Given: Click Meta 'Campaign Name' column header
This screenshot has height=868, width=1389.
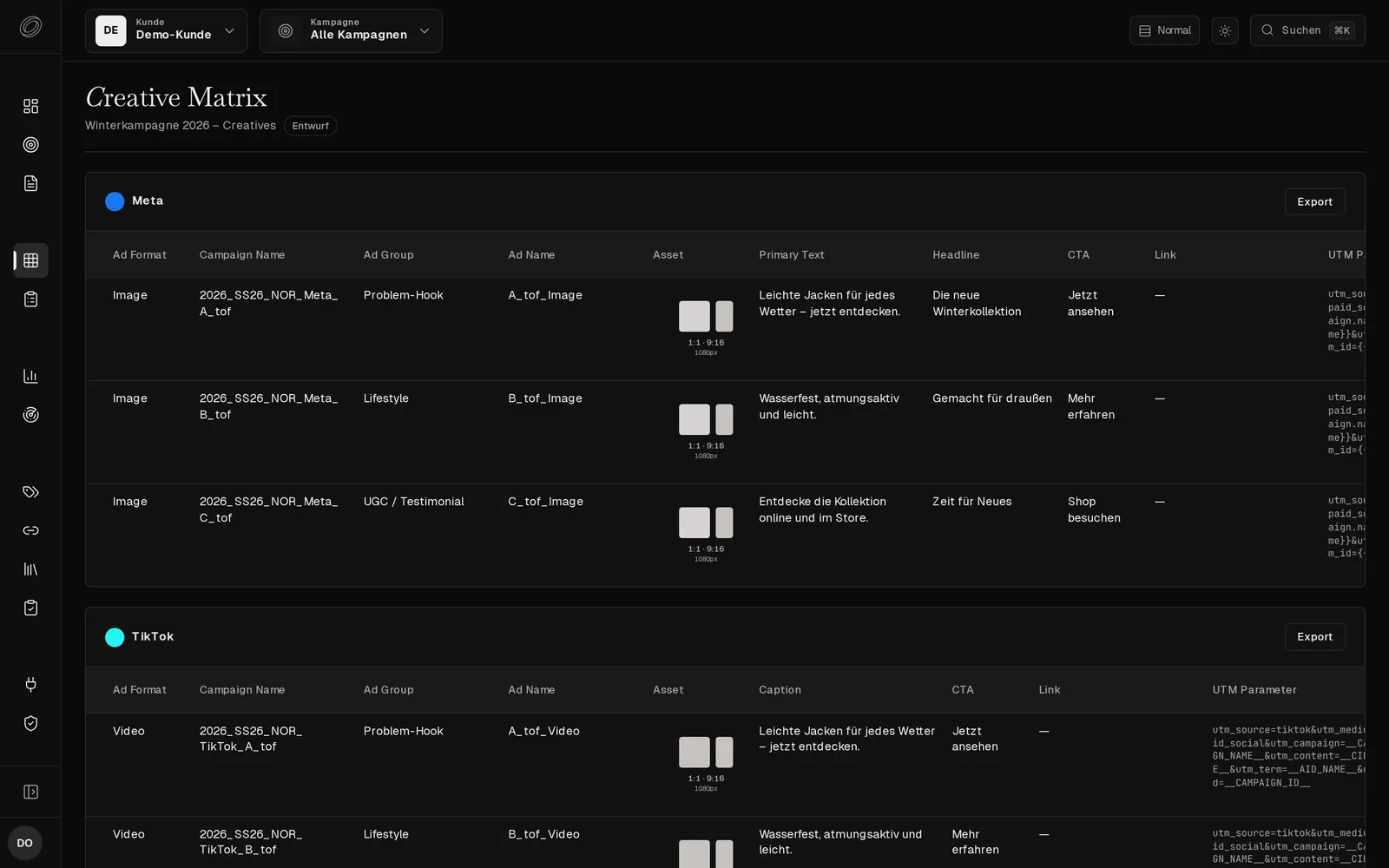Looking at the screenshot, I should click(x=242, y=254).
